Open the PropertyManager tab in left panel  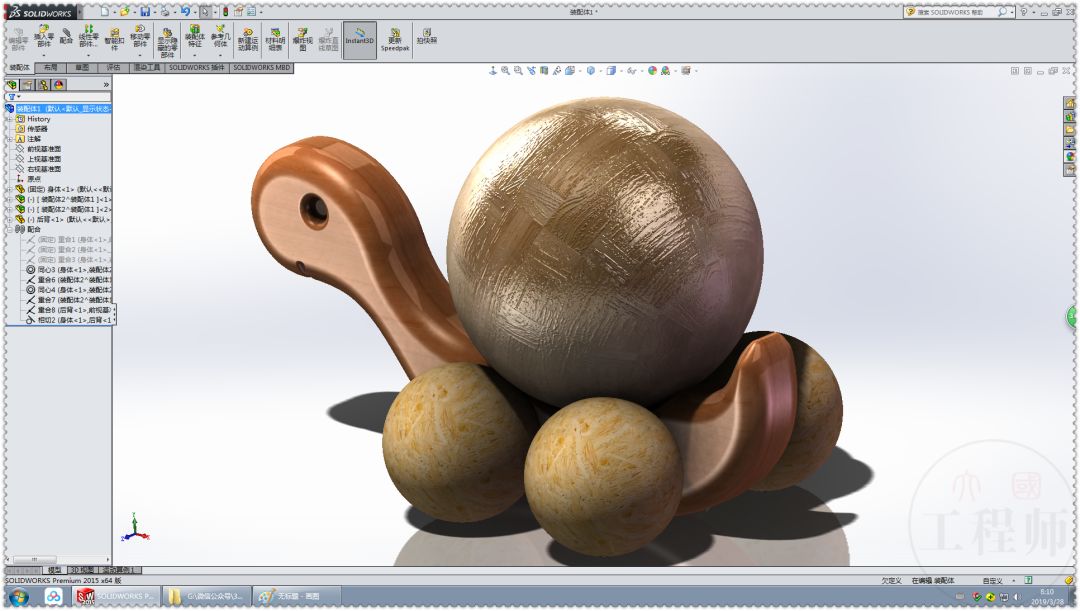point(27,85)
